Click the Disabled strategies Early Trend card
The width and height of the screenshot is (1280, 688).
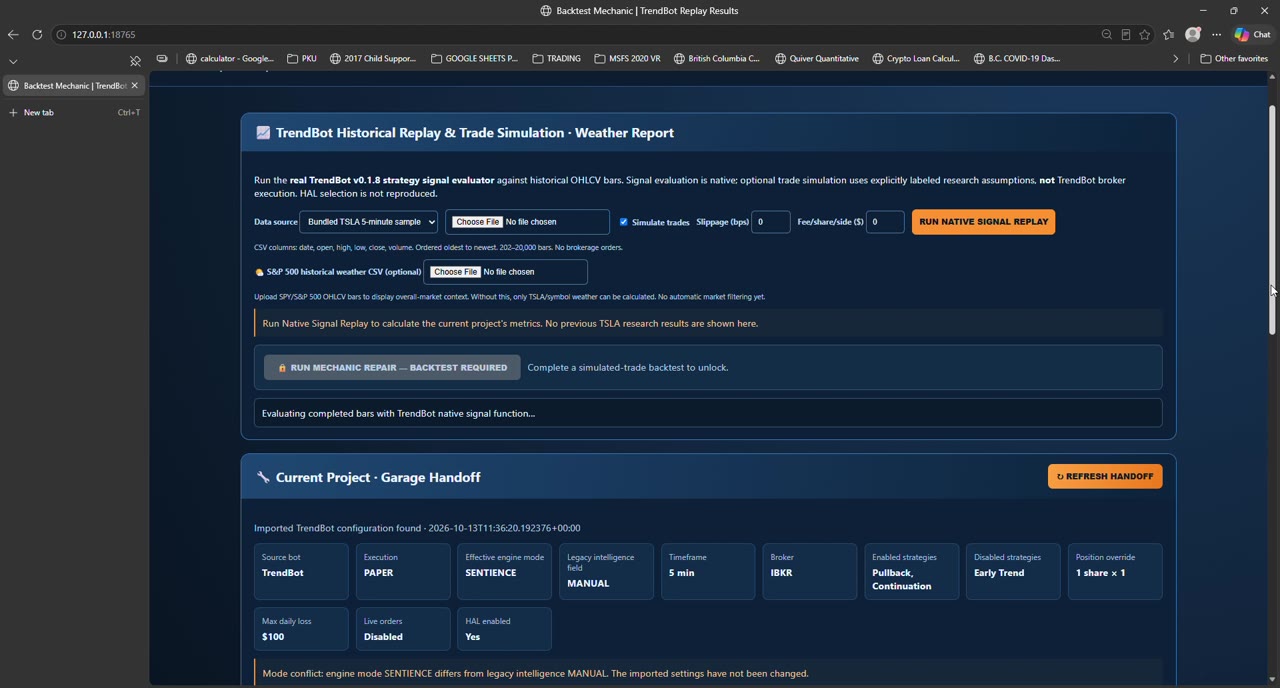point(1013,572)
